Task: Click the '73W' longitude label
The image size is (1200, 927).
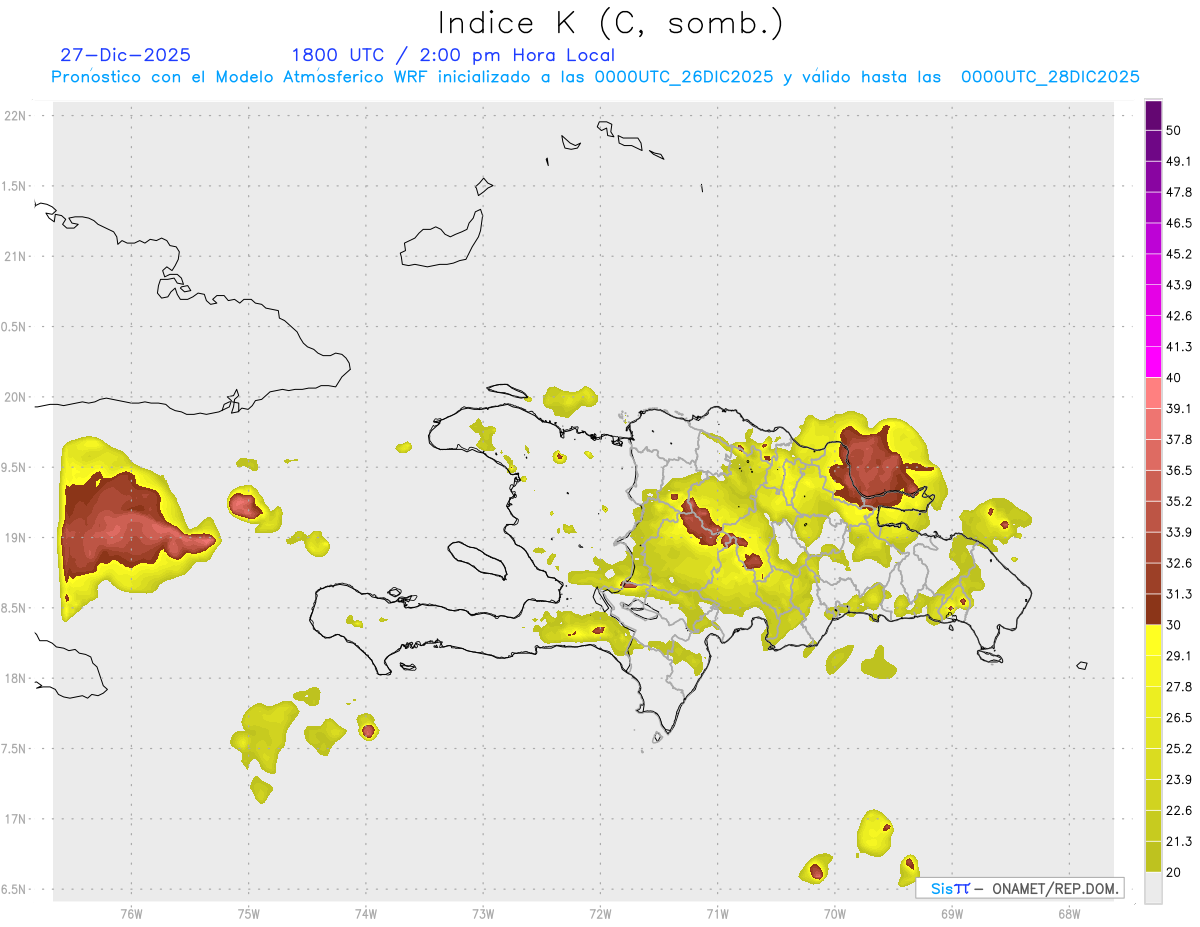Action: click(x=483, y=913)
